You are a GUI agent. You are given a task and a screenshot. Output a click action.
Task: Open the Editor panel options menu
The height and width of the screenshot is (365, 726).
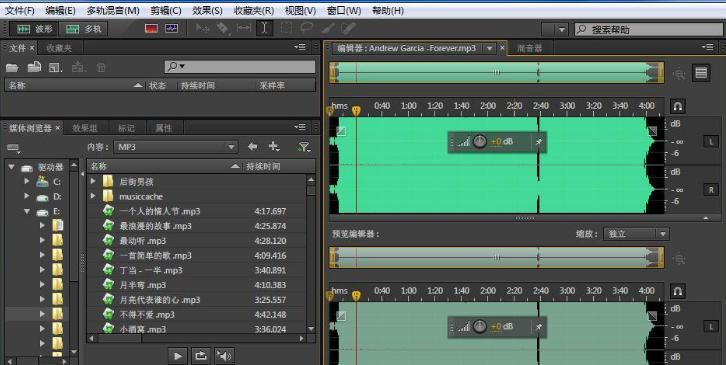[x=707, y=47]
